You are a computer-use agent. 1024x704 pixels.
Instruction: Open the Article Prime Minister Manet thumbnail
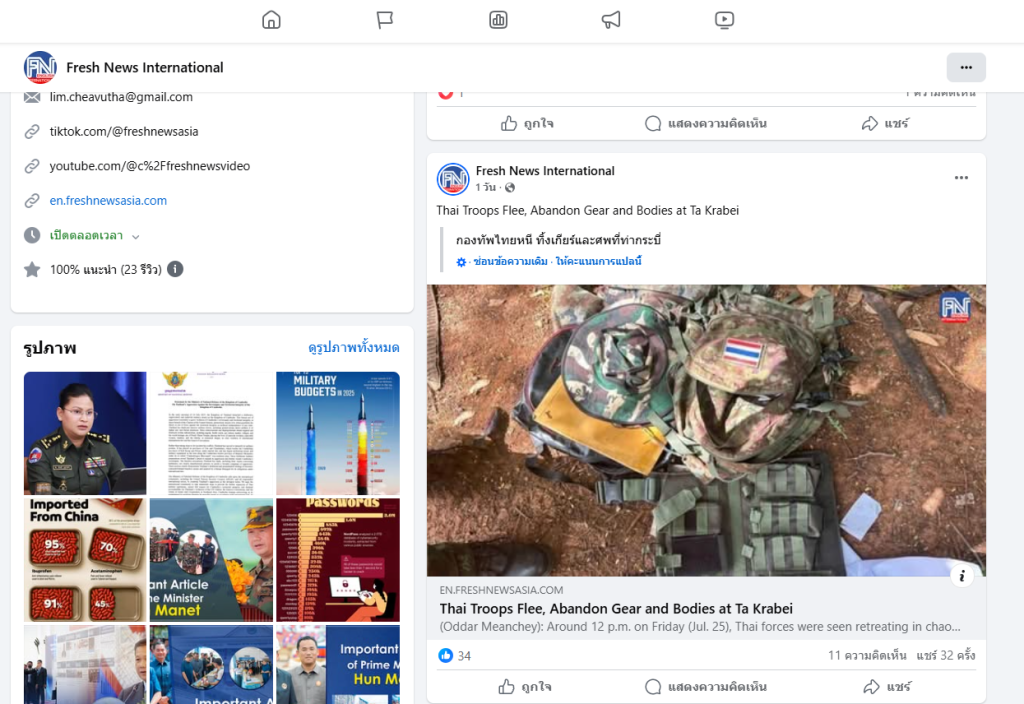click(x=211, y=560)
